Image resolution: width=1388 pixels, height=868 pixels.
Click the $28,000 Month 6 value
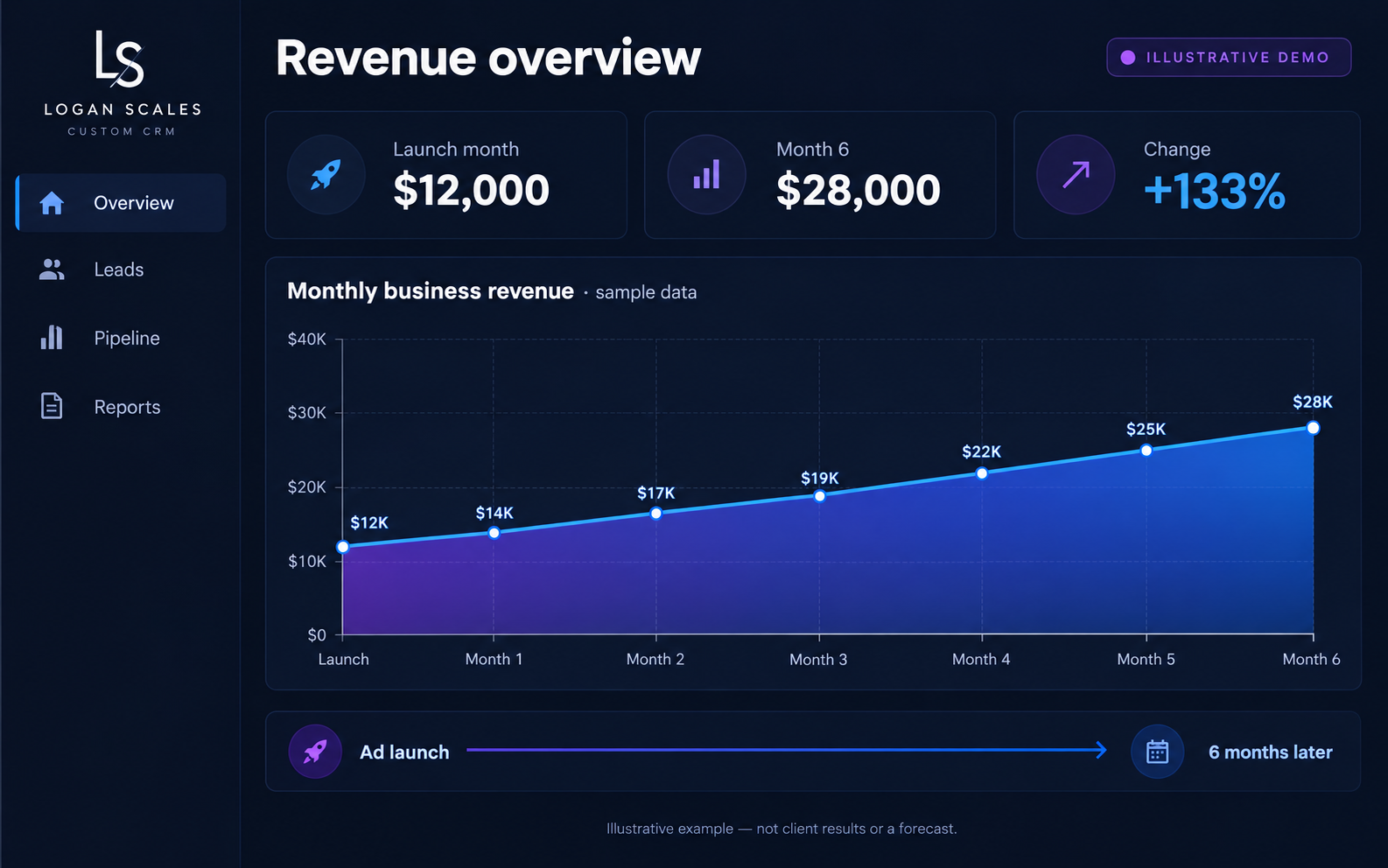[x=858, y=190]
